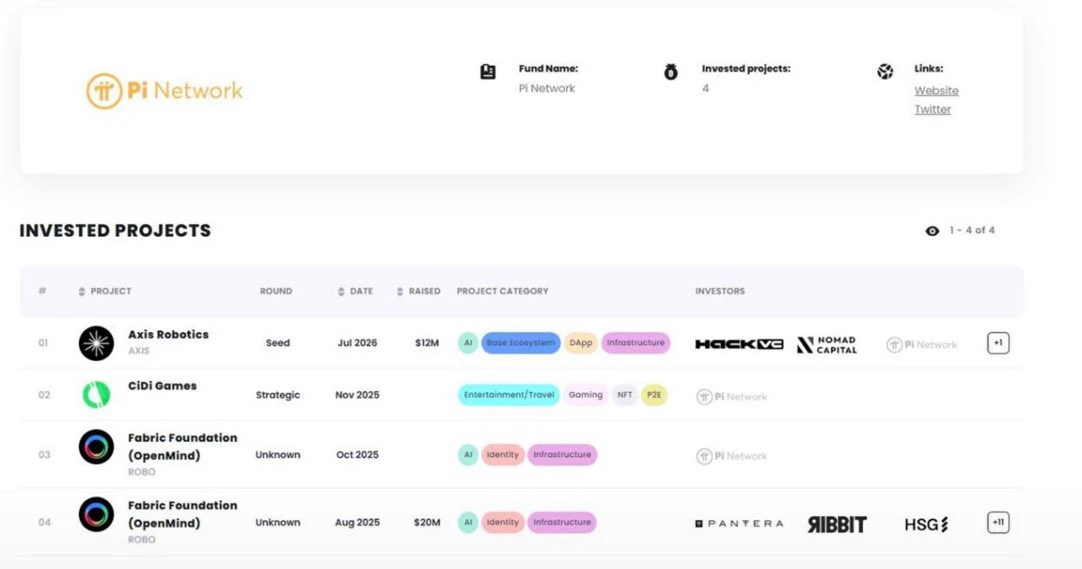Image resolution: width=1082 pixels, height=569 pixels.
Task: Click the Investors column header
Action: [720, 291]
